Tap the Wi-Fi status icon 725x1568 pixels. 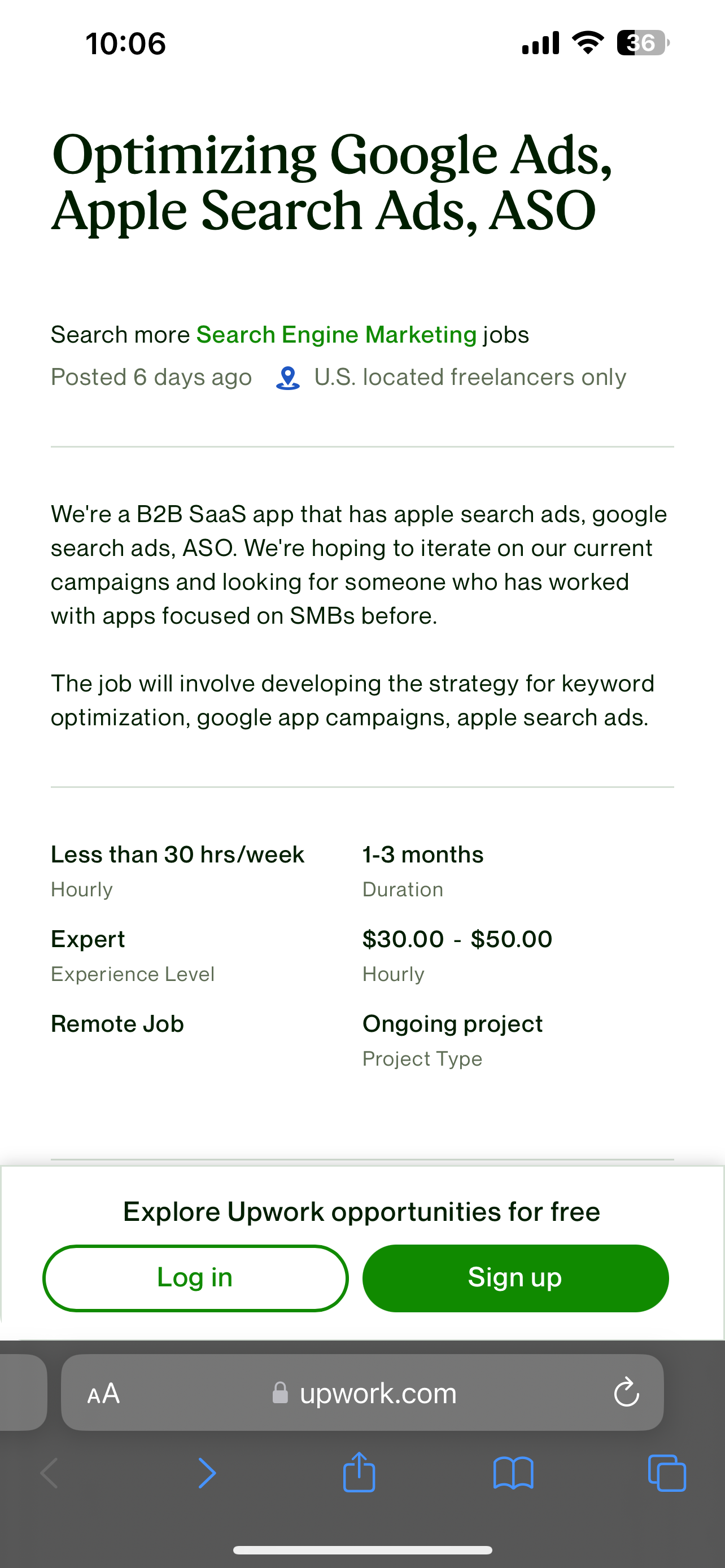pos(587,43)
